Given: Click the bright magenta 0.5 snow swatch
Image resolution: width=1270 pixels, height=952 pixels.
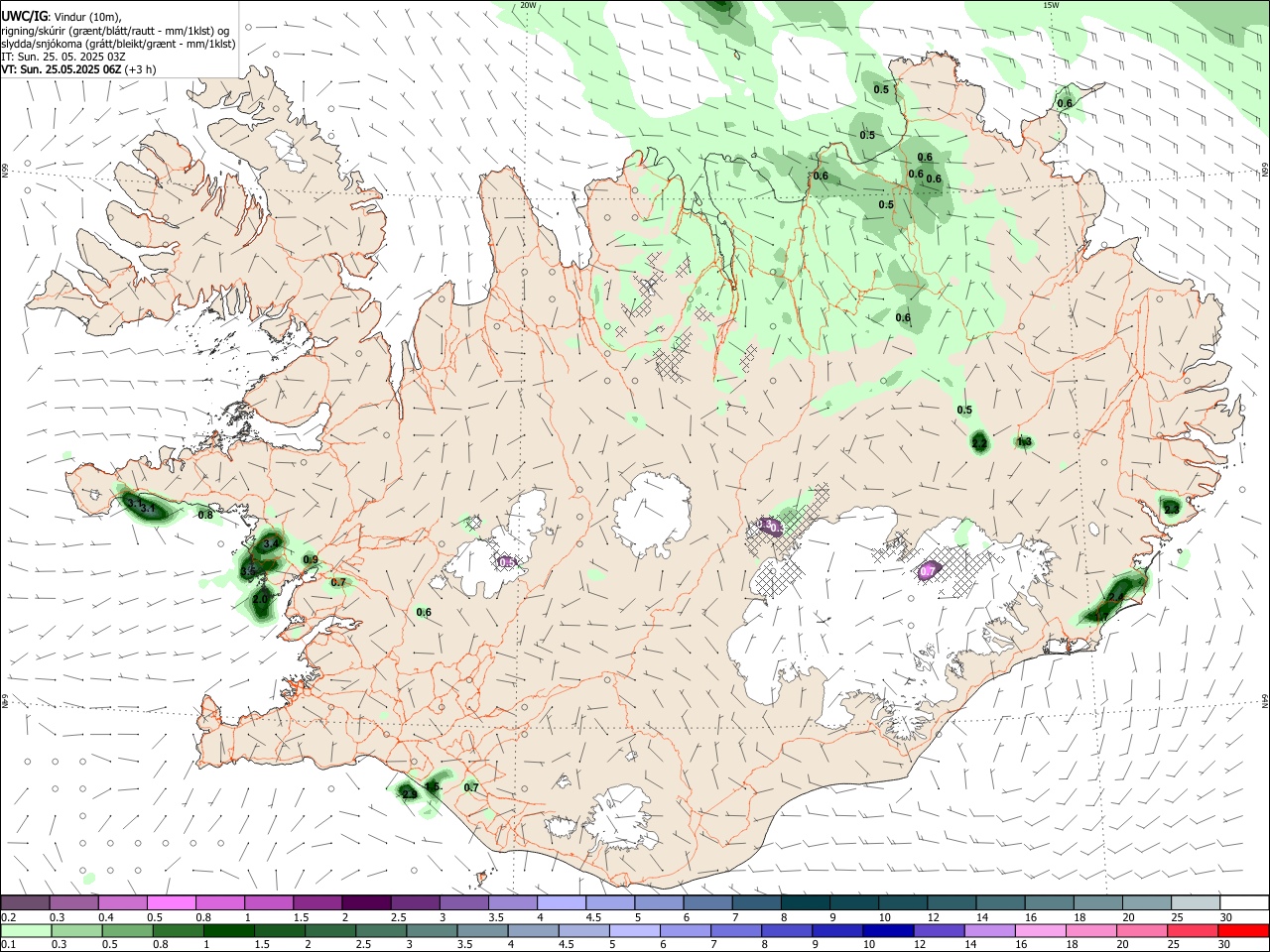Looking at the screenshot, I should point(171,902).
